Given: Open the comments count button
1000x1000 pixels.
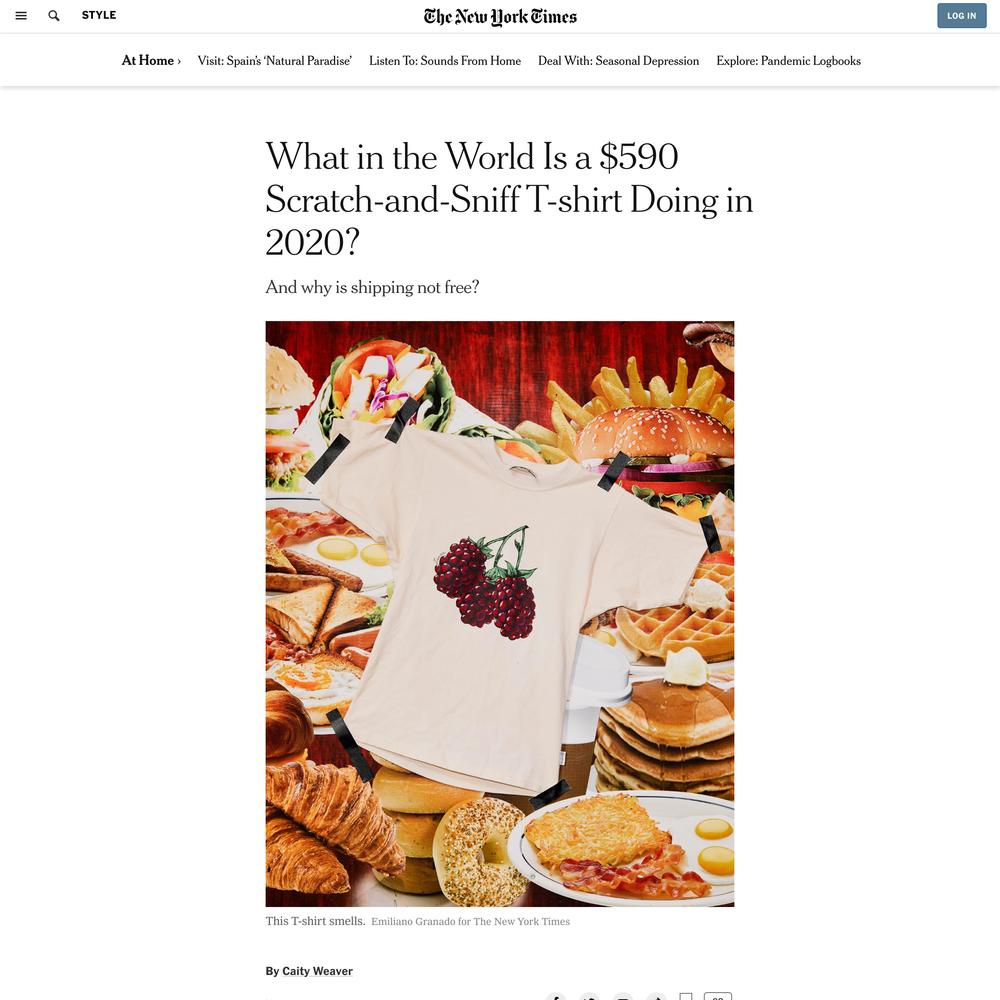Looking at the screenshot, I should [x=717, y=997].
